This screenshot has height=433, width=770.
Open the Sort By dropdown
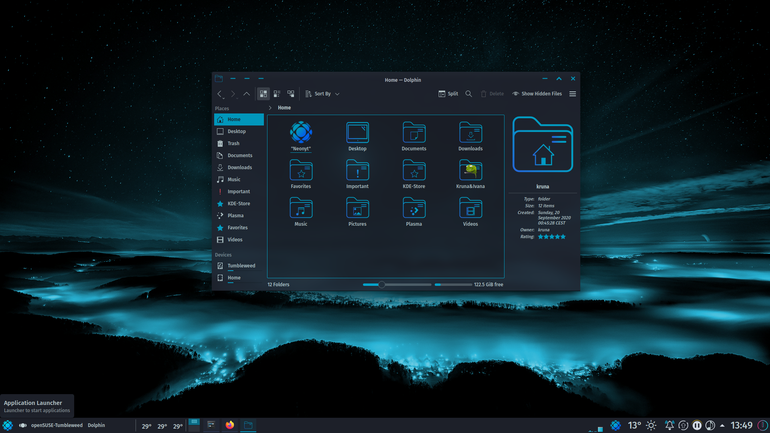322,94
